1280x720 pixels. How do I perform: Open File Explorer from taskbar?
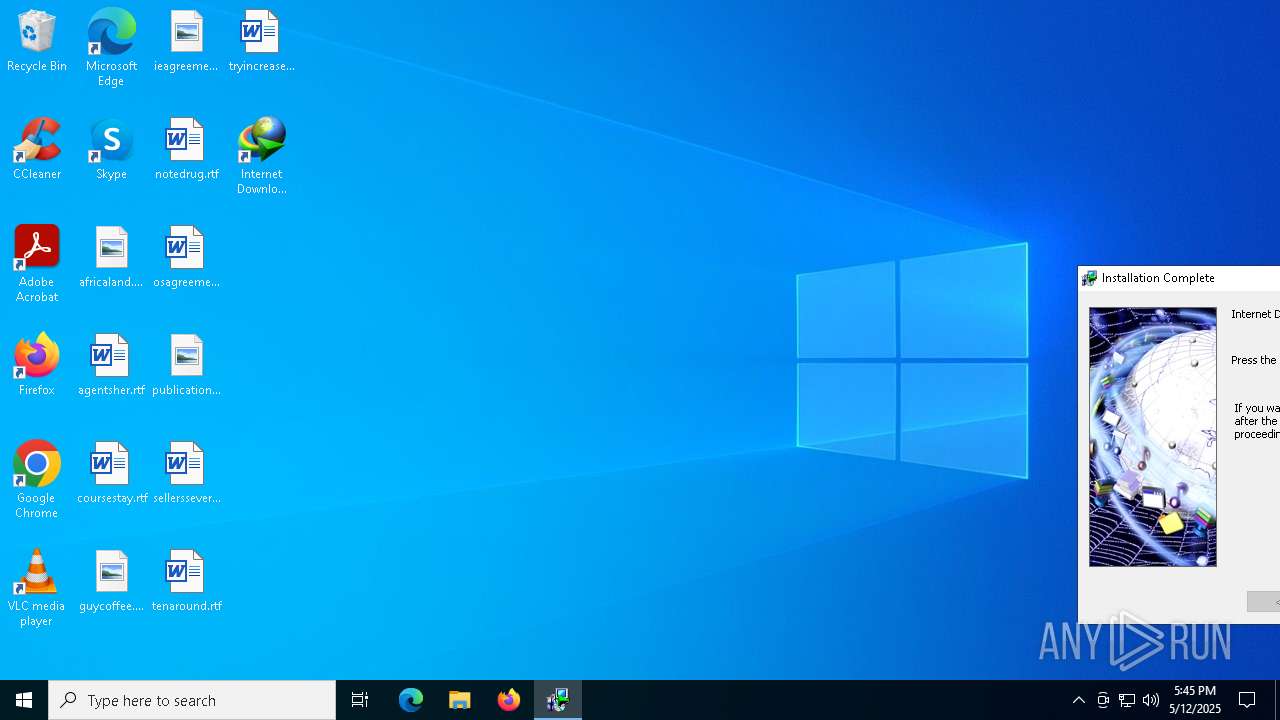pos(460,700)
